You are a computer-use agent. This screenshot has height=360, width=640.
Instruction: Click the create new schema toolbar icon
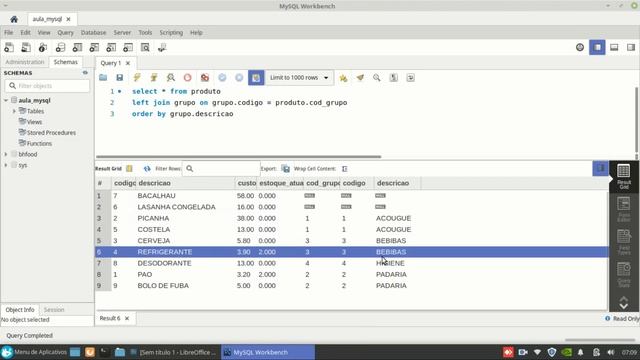(60, 47)
